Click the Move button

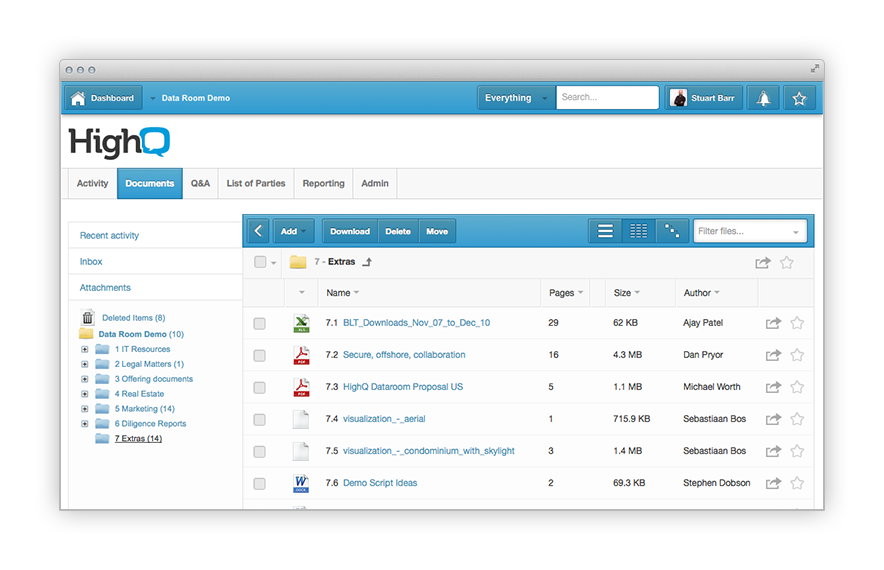pyautogui.click(x=437, y=231)
